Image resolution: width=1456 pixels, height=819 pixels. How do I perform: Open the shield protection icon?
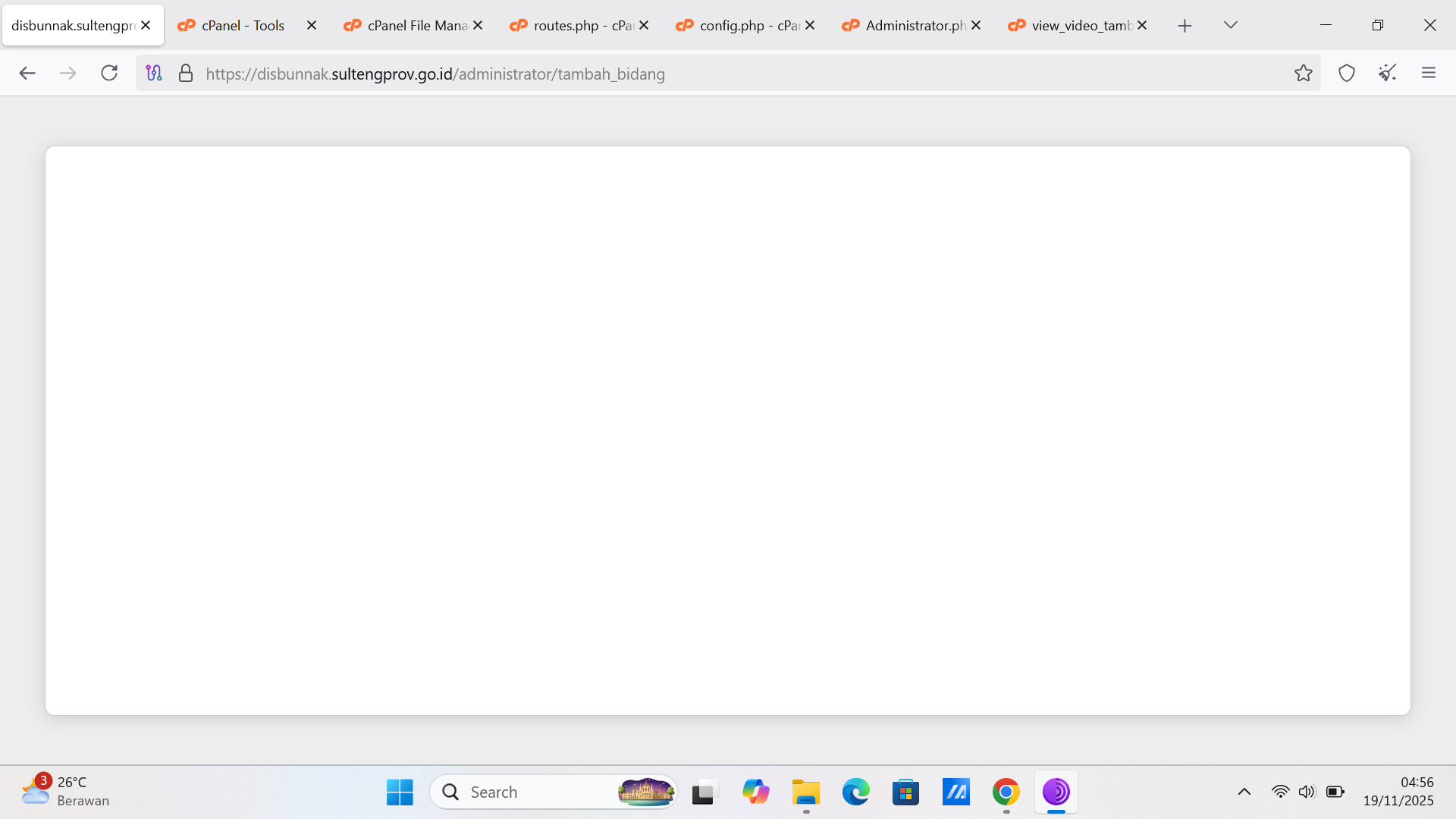pos(1346,73)
